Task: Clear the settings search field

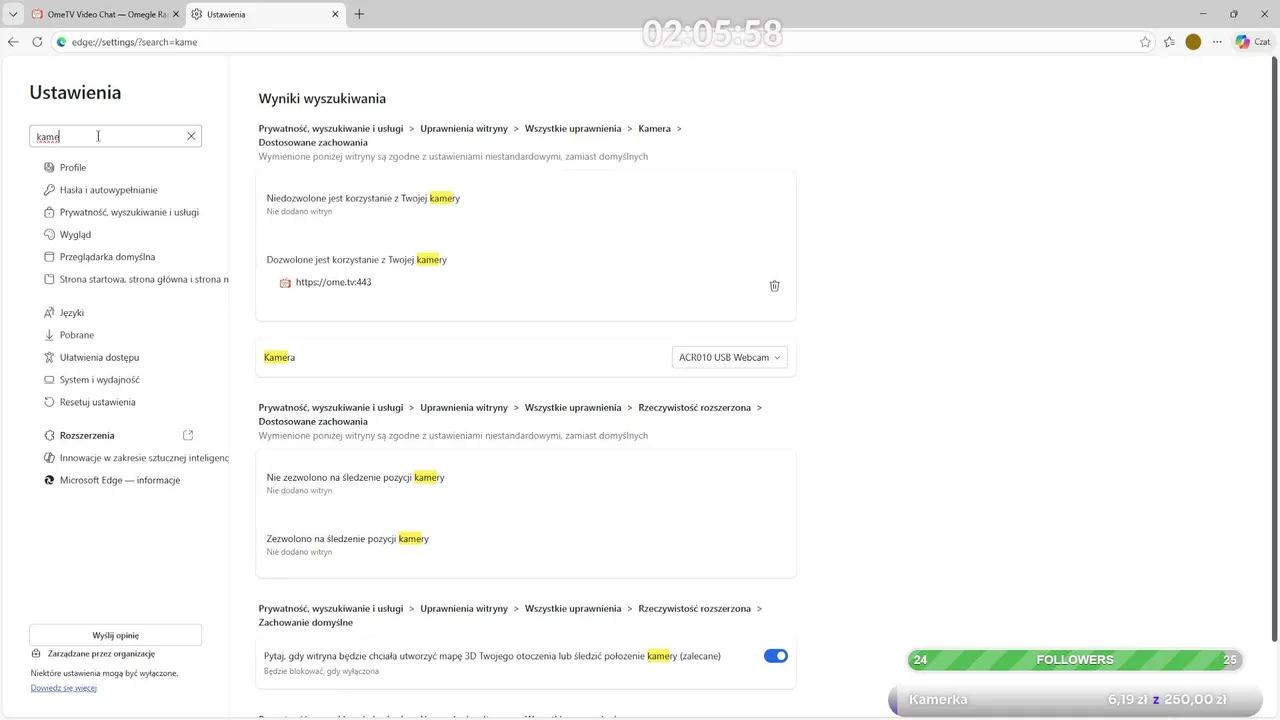Action: (x=191, y=136)
